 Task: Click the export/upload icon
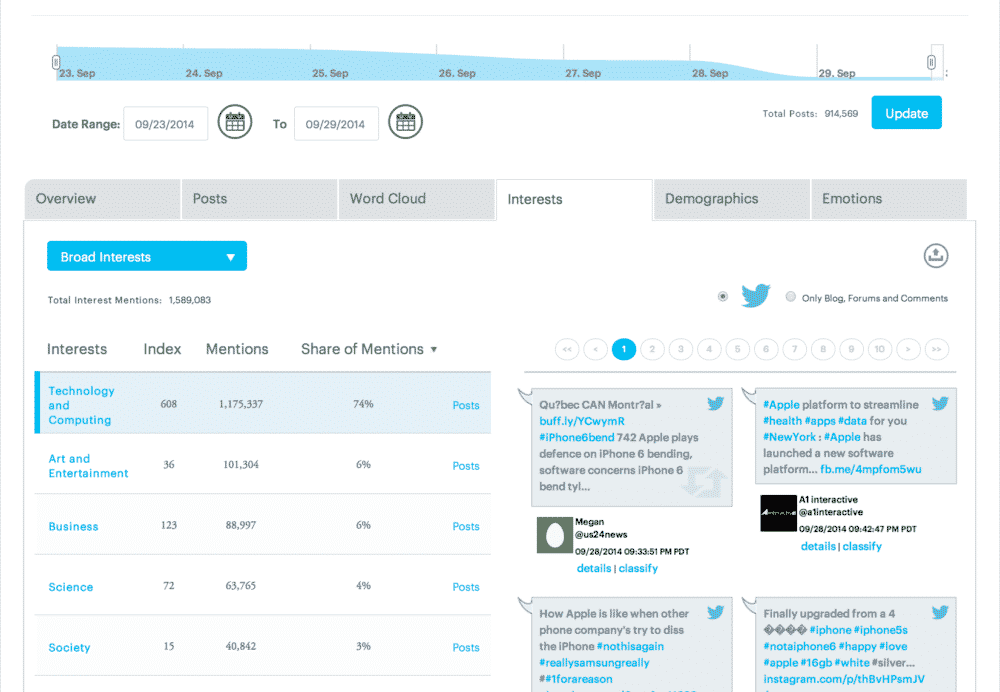(x=935, y=255)
